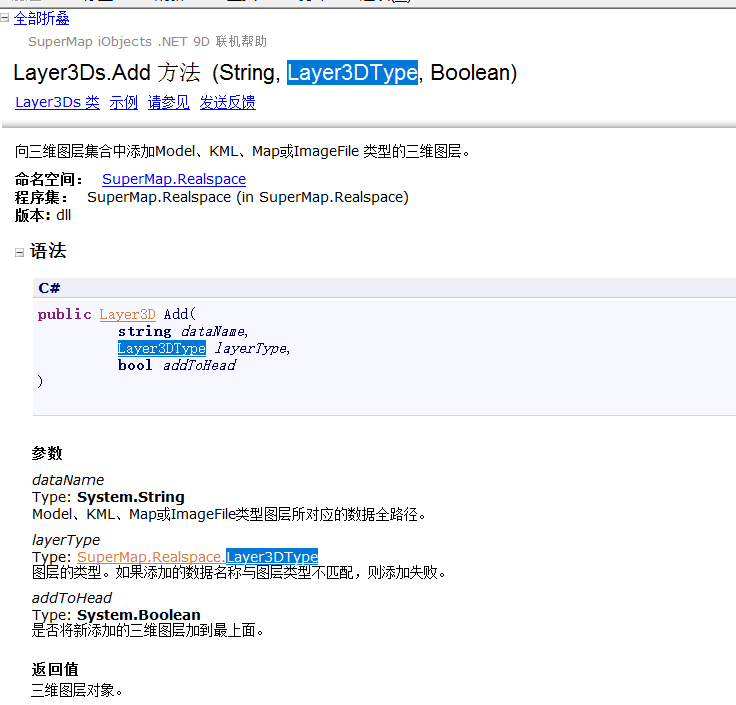
Task: Click the collapse-all box icon at top left
Action: [5, 17]
